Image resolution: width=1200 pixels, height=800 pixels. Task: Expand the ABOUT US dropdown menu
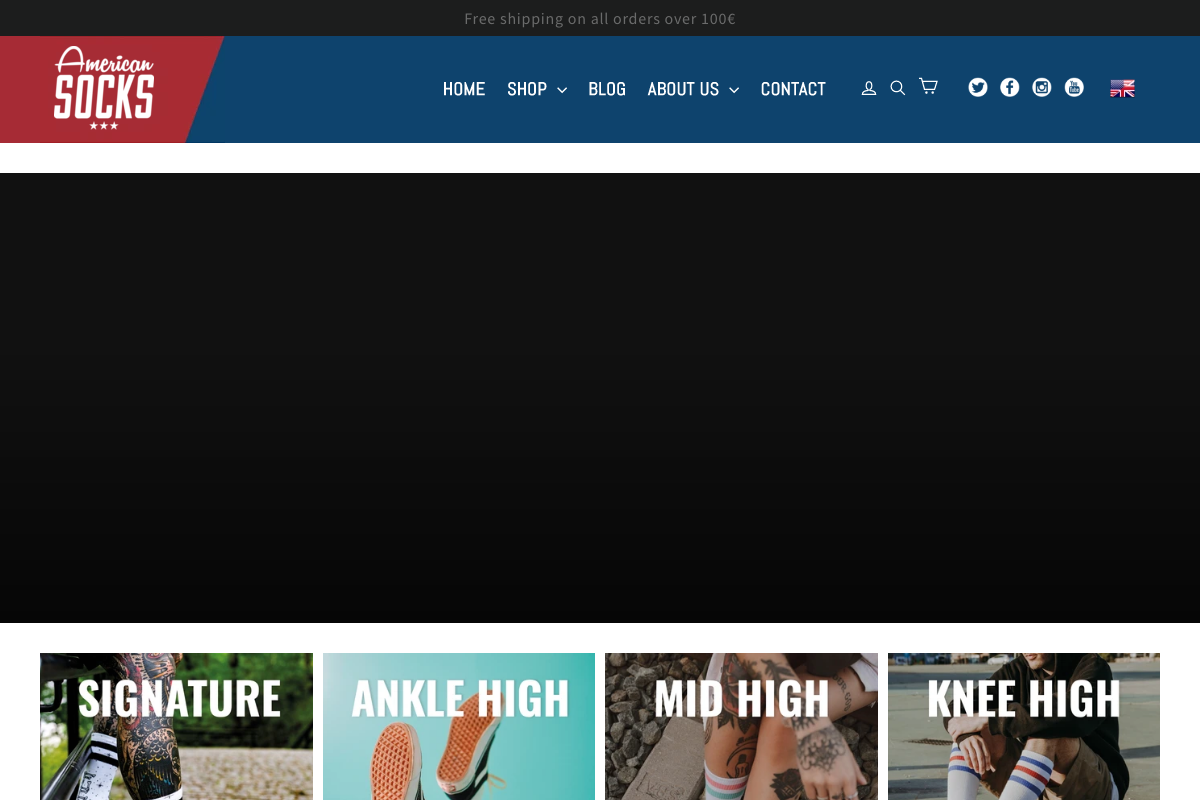(x=693, y=89)
